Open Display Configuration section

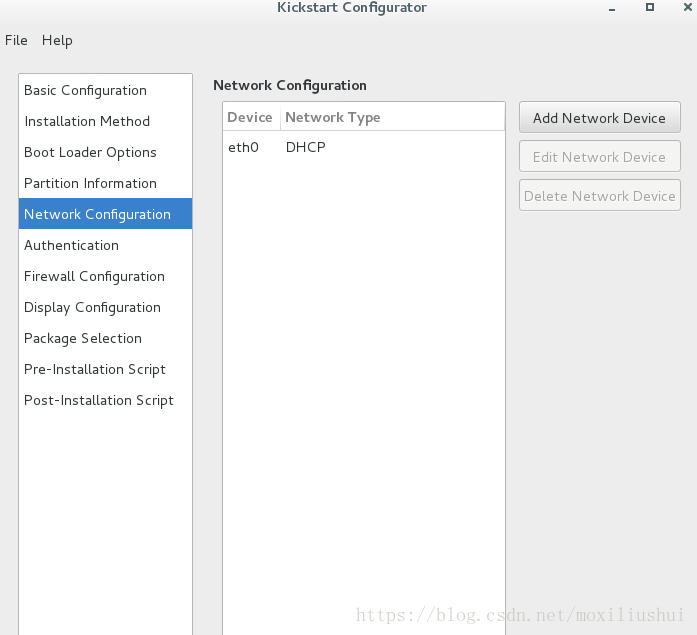click(105, 308)
